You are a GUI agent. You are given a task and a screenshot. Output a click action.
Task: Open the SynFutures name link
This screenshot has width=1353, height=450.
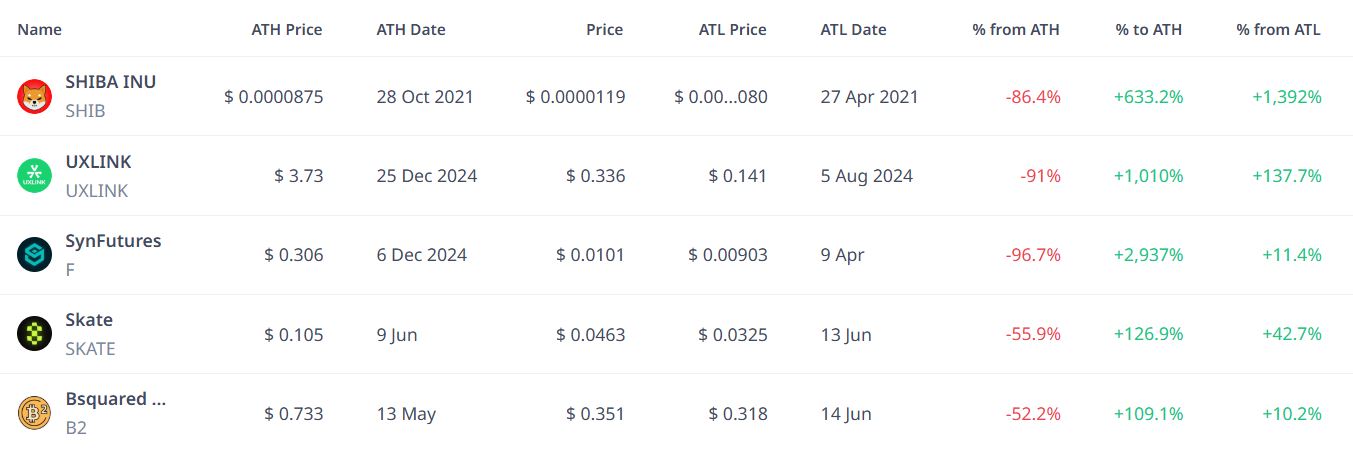(x=113, y=241)
